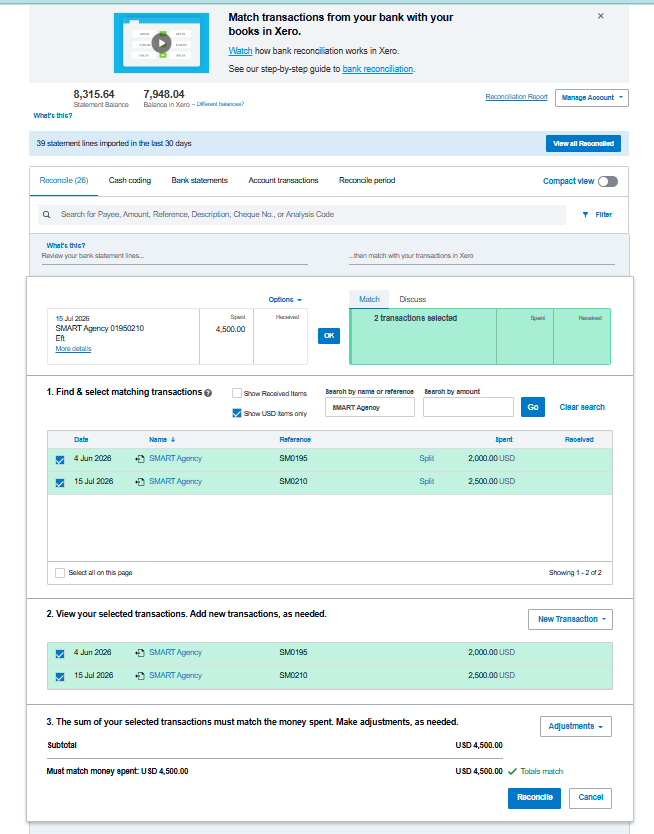Viewport: 654px width, 834px height.
Task: Switch to the Reconcile (26) tab
Action: [64, 180]
